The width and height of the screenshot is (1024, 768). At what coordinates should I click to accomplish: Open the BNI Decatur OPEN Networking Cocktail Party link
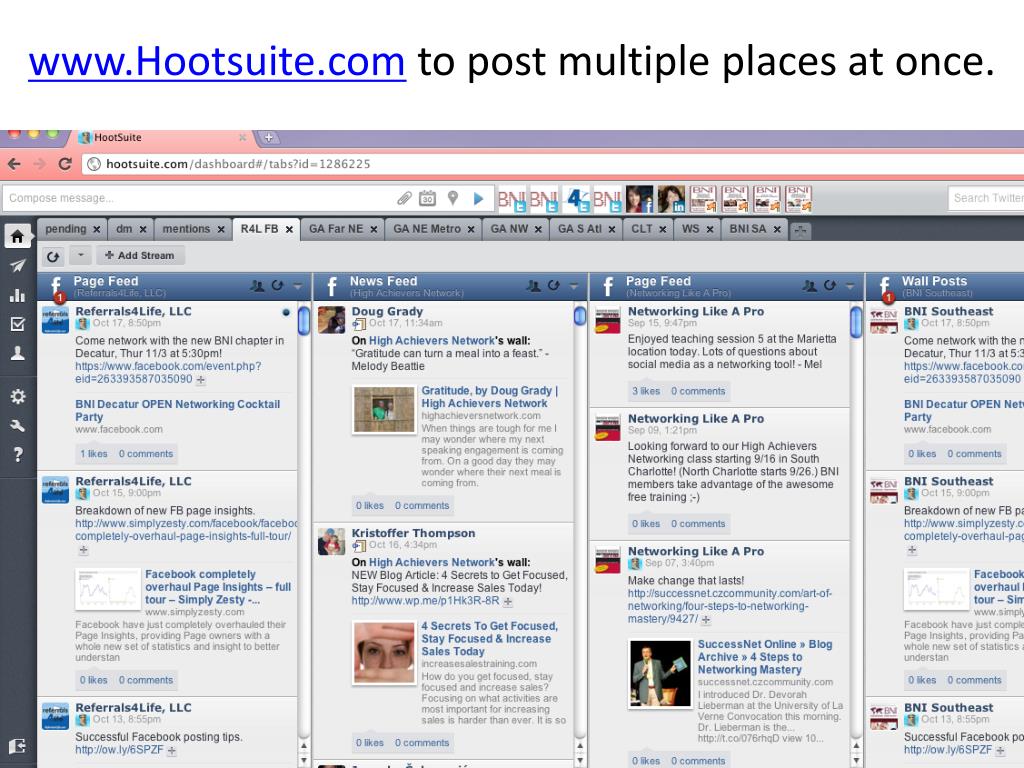[178, 411]
